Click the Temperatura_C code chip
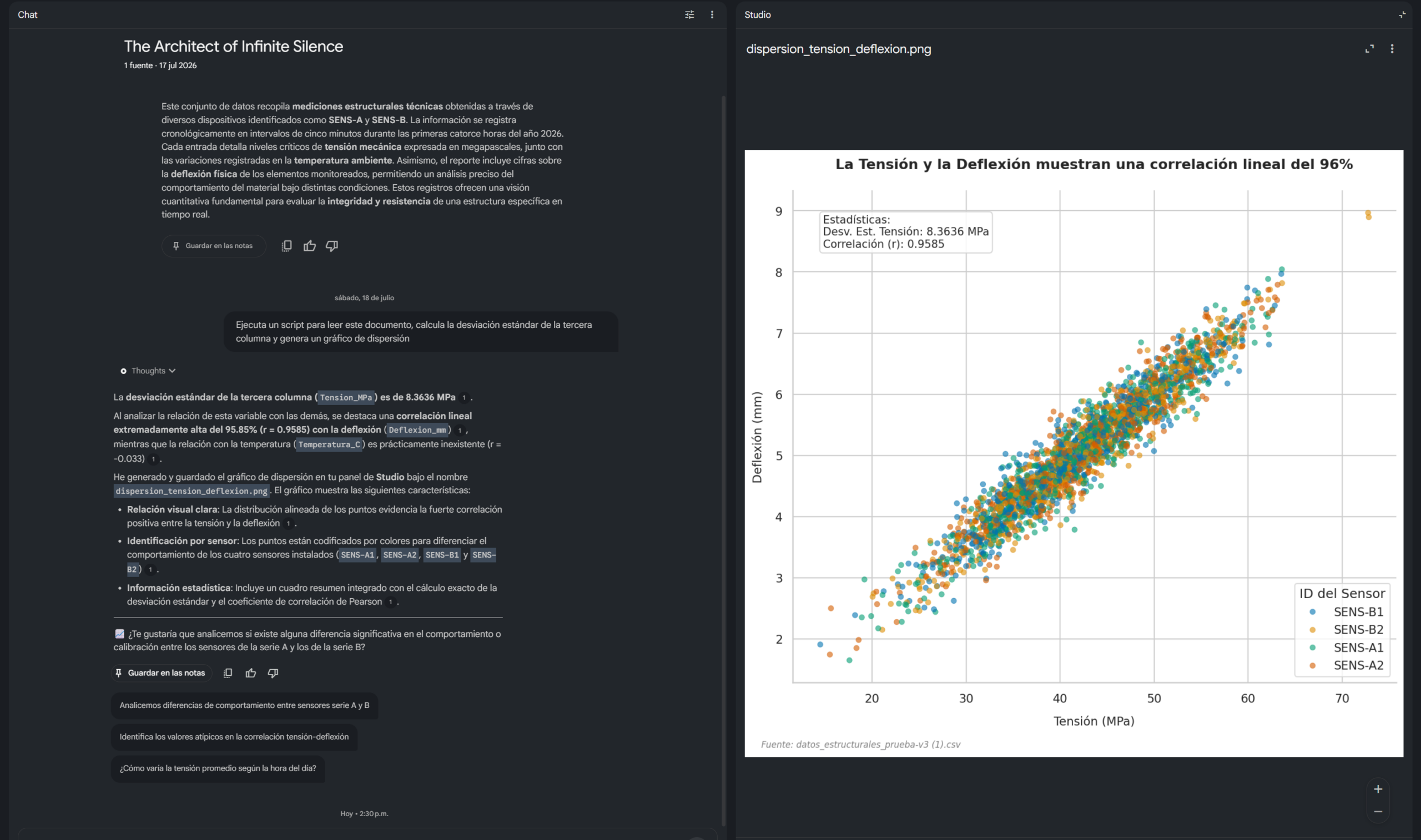 (329, 444)
